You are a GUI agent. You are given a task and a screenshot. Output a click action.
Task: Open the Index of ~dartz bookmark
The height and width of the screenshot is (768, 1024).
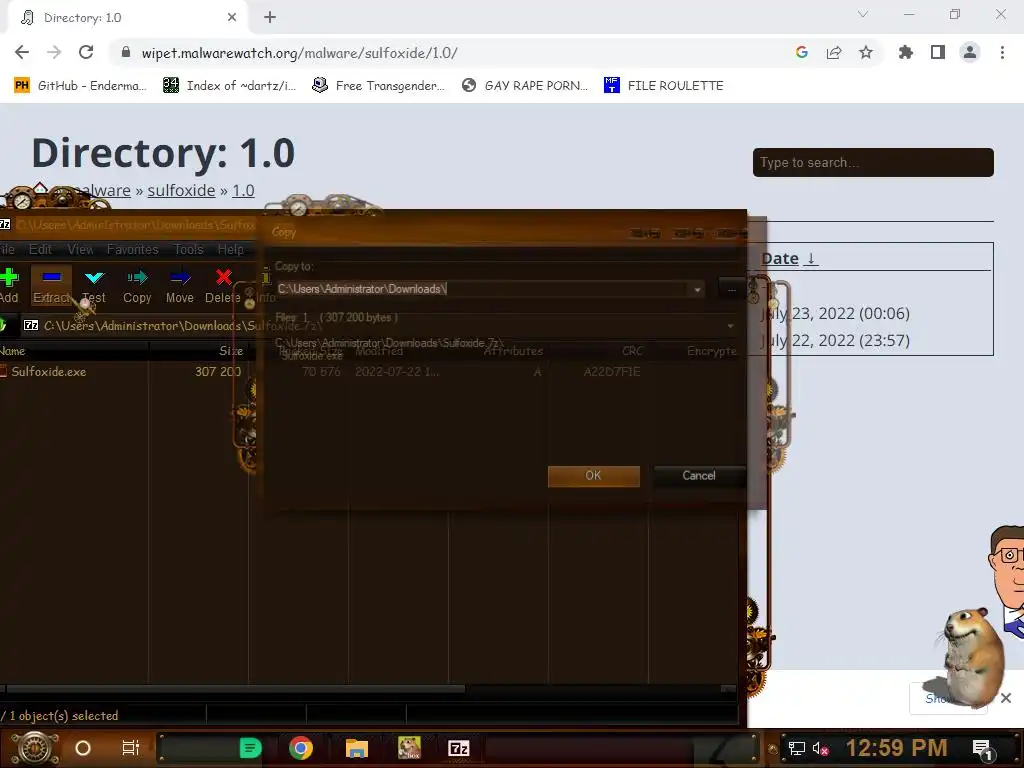tap(229, 86)
